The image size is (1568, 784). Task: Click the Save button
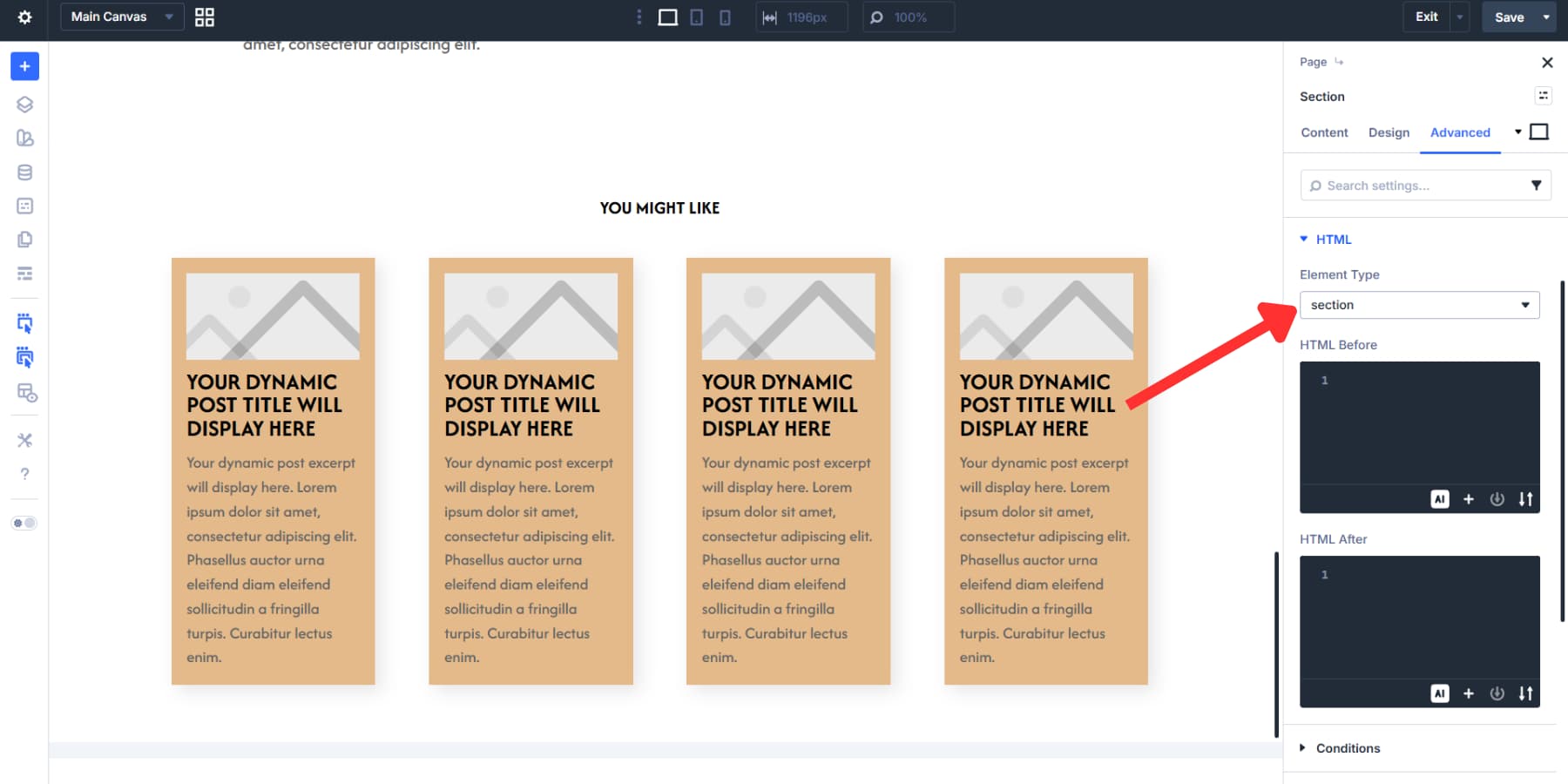point(1508,17)
